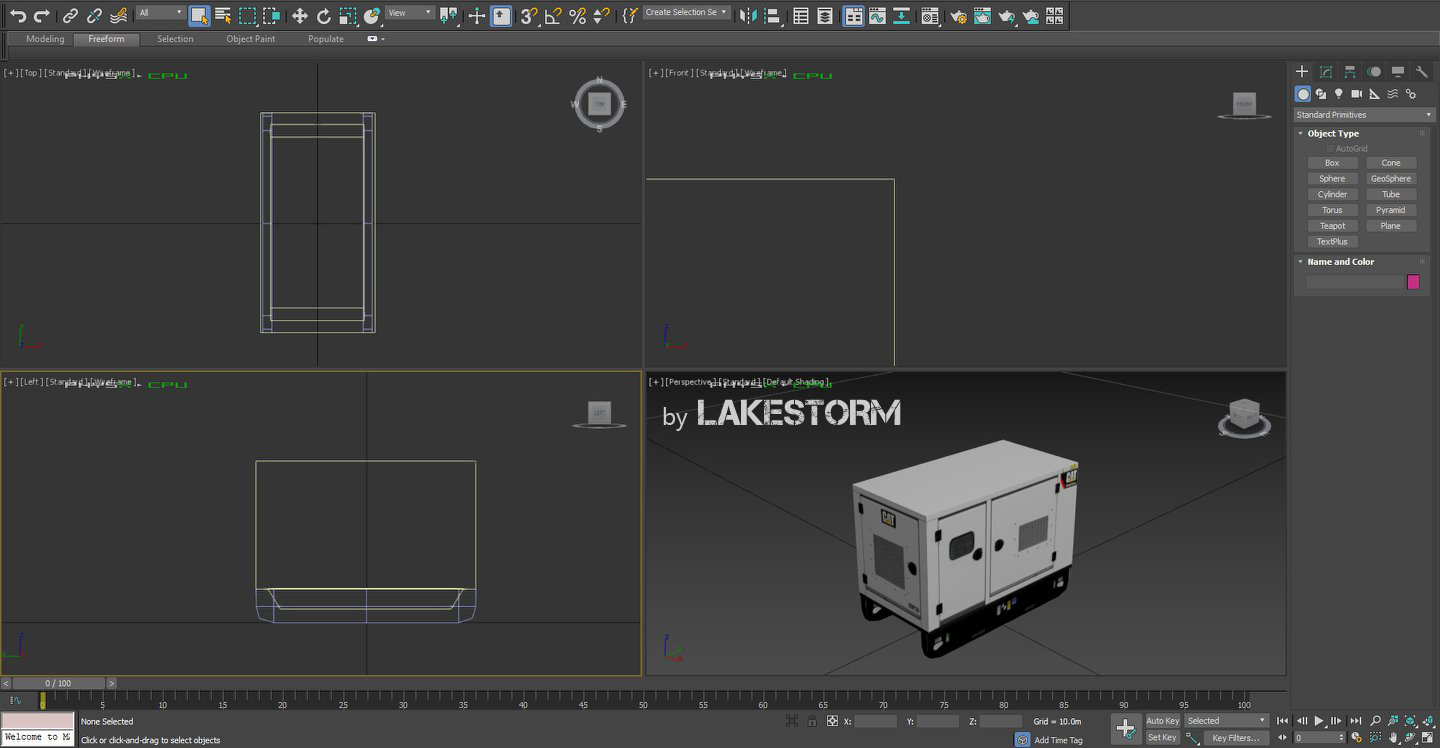The height and width of the screenshot is (748, 1440).
Task: Click the Align tool icon
Action: point(772,16)
